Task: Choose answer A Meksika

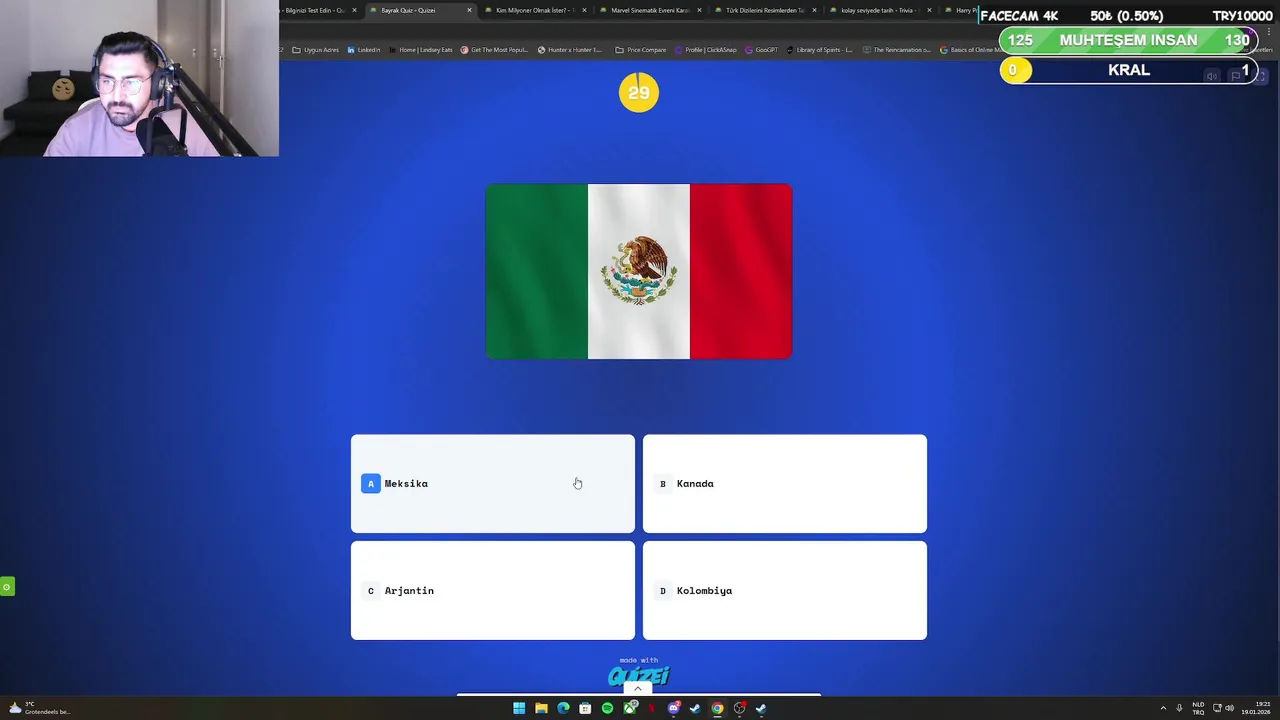Action: pos(492,483)
